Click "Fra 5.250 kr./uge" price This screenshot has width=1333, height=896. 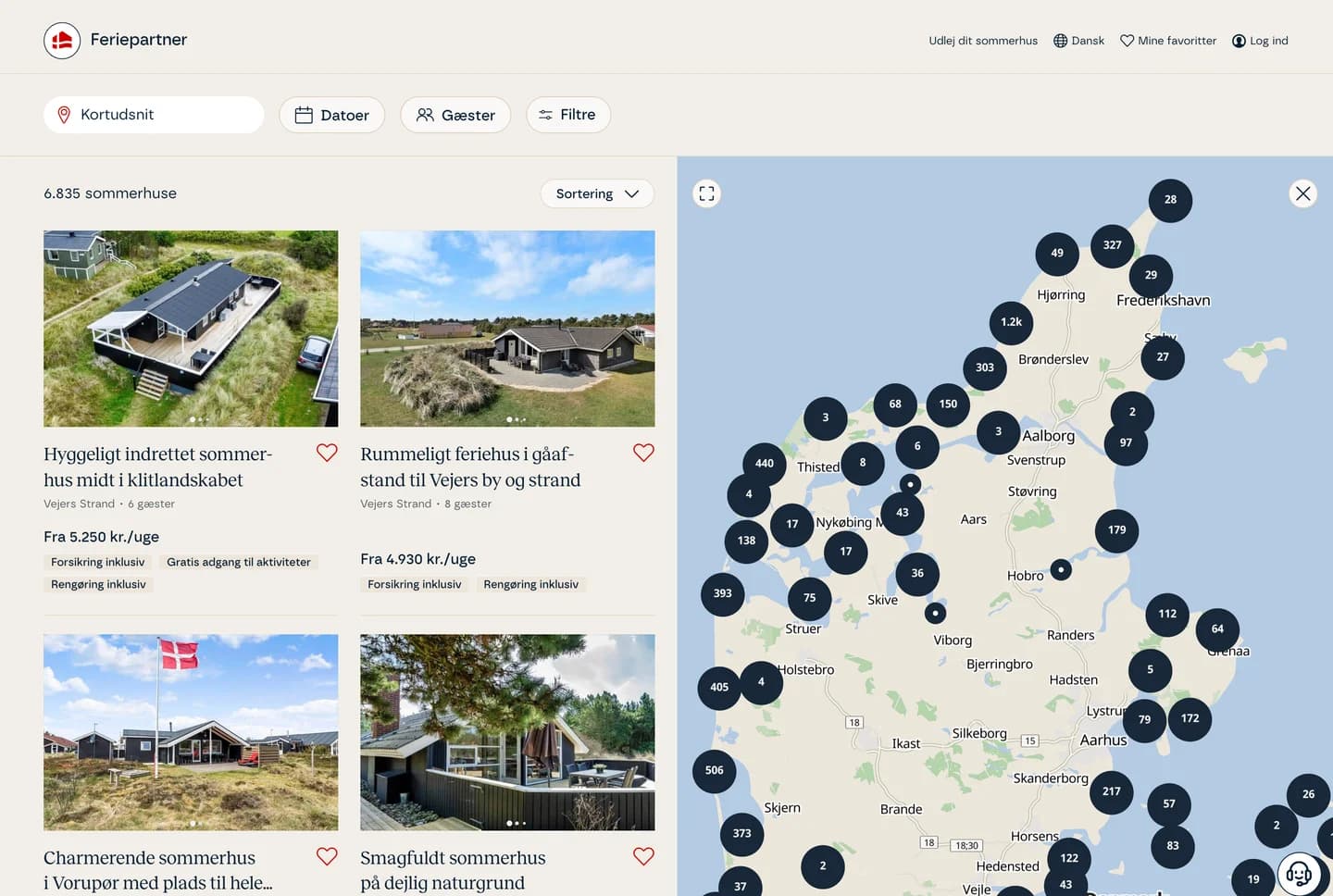click(x=101, y=537)
